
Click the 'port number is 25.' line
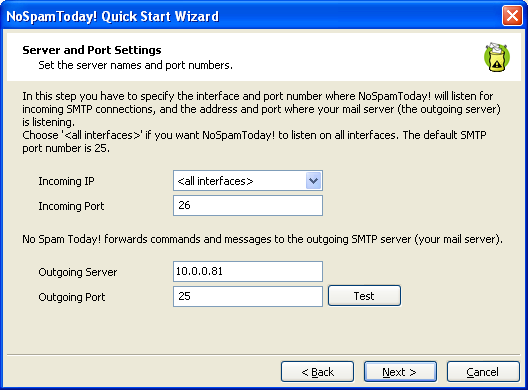(66, 148)
